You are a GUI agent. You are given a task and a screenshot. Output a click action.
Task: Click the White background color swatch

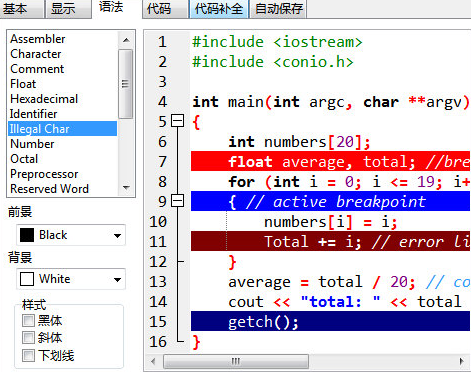click(27, 279)
